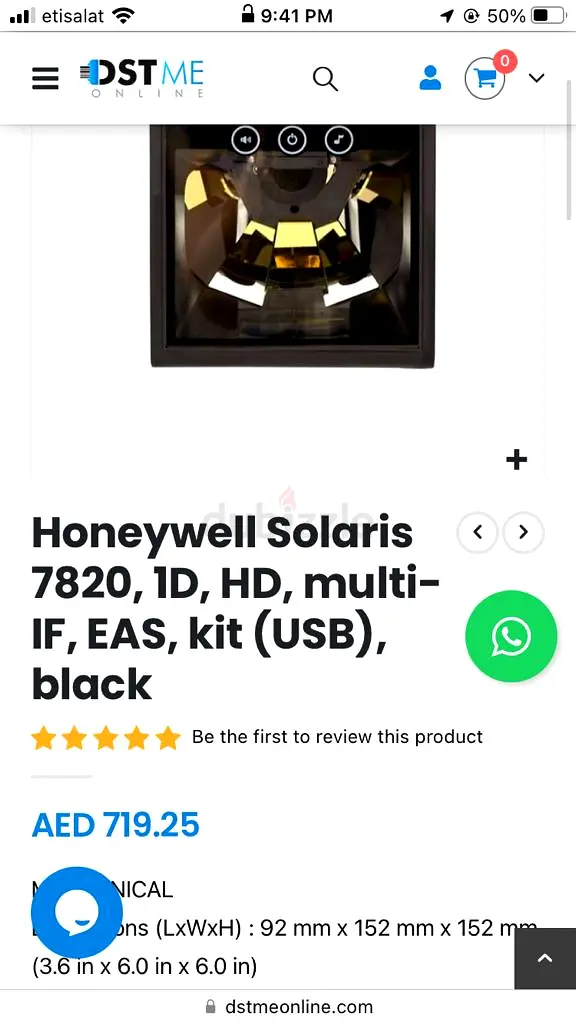Screen dimensions: 576x1024
Task: Tap the Honeywell Solaris scanner image
Action: tap(293, 246)
